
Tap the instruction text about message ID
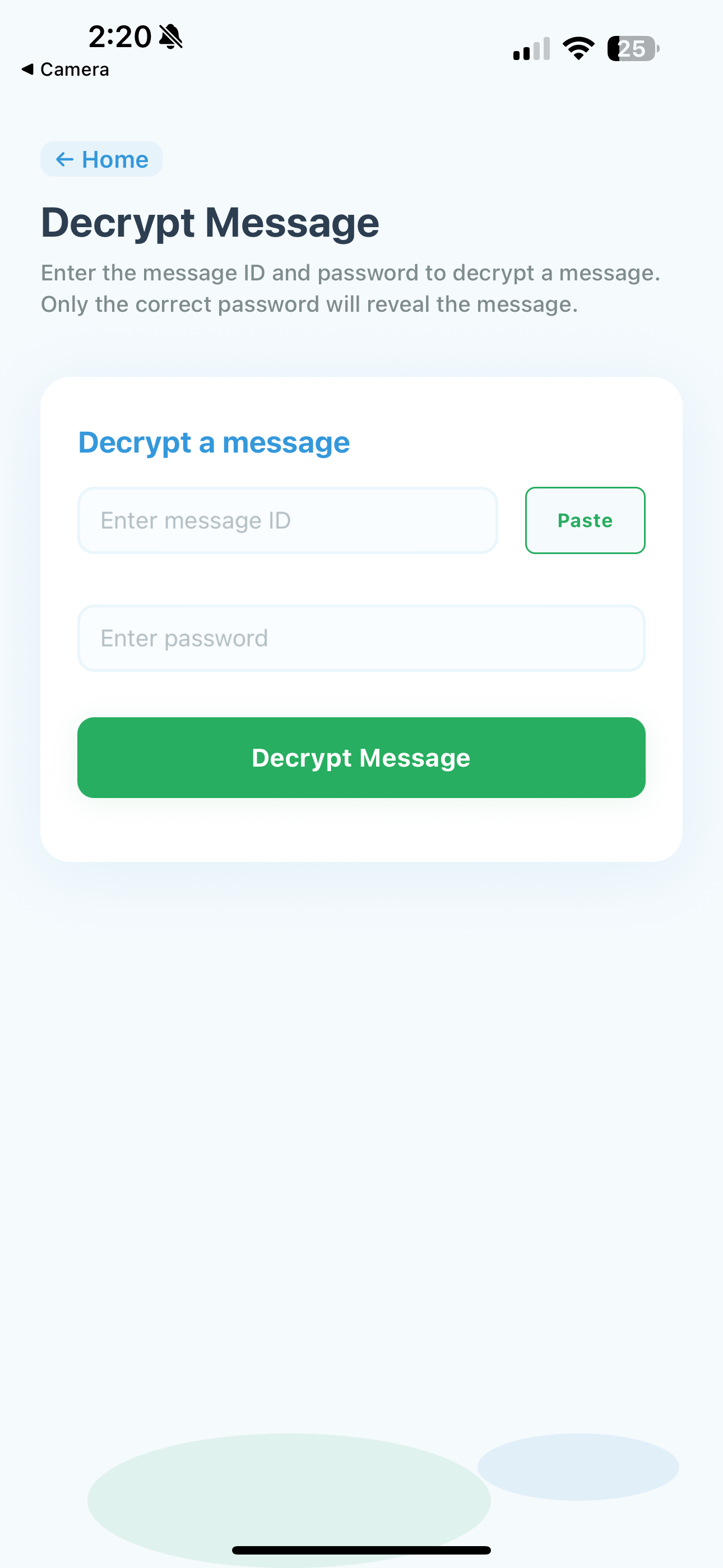(350, 288)
